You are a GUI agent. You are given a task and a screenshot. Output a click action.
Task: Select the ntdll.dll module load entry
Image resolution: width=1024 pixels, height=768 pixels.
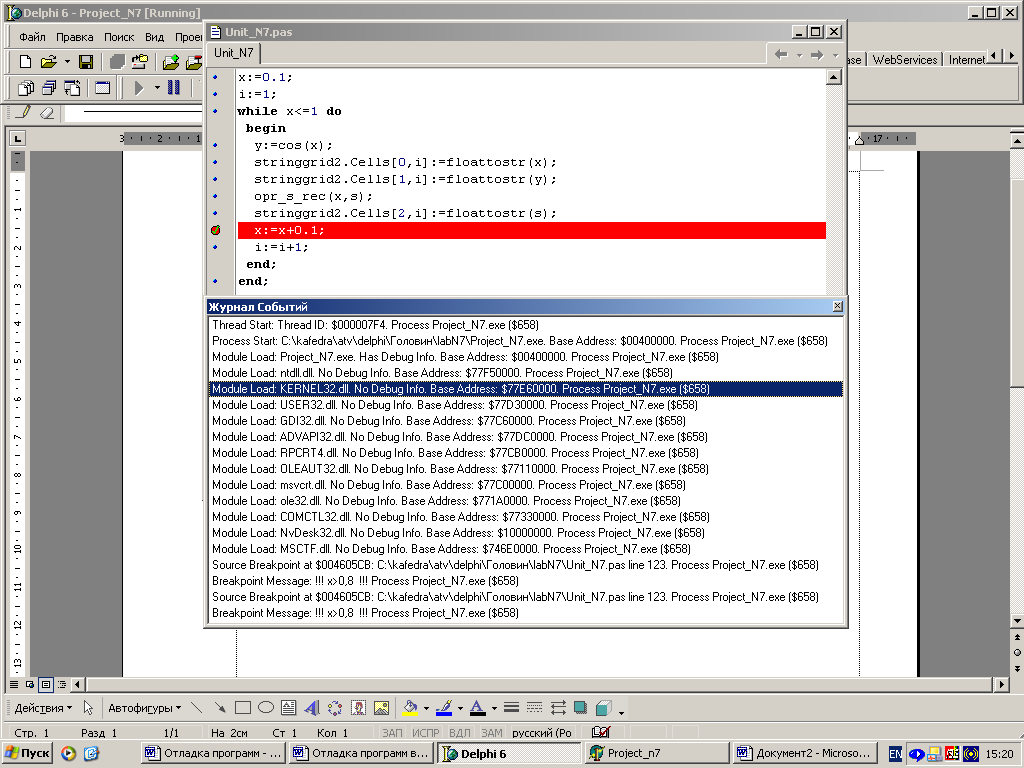526,373
